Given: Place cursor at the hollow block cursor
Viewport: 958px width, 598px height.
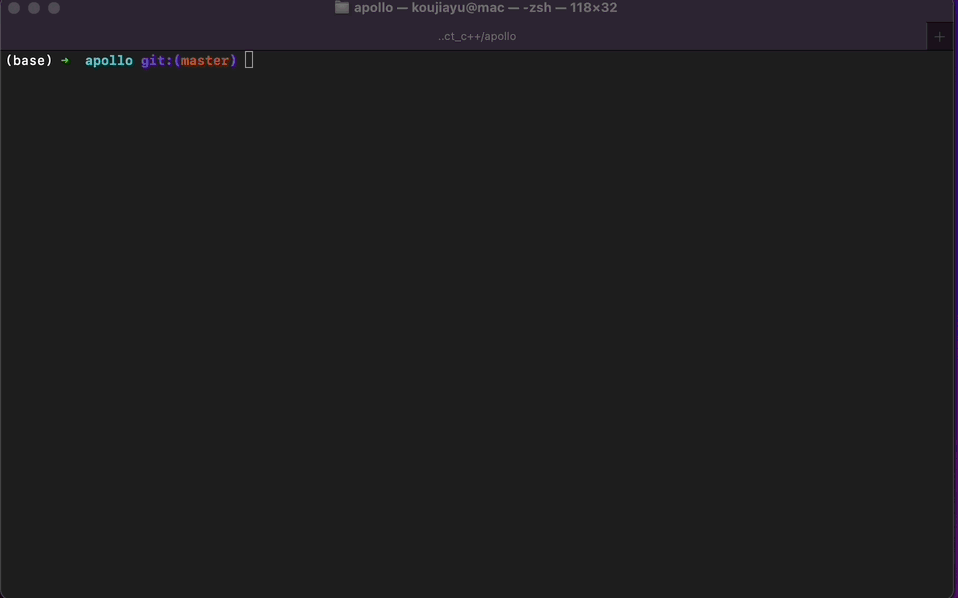Looking at the screenshot, I should [249, 60].
